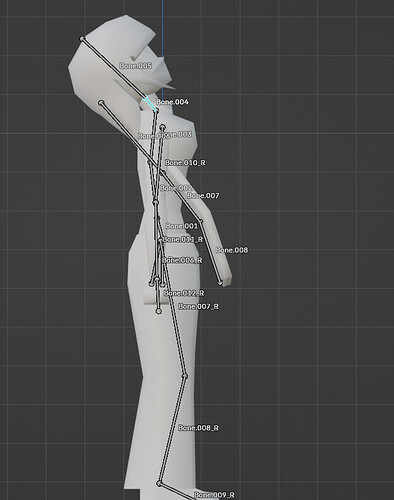Click the highlighted cyan Bone.004 neck bone
This screenshot has width=394, height=500.
(150, 104)
